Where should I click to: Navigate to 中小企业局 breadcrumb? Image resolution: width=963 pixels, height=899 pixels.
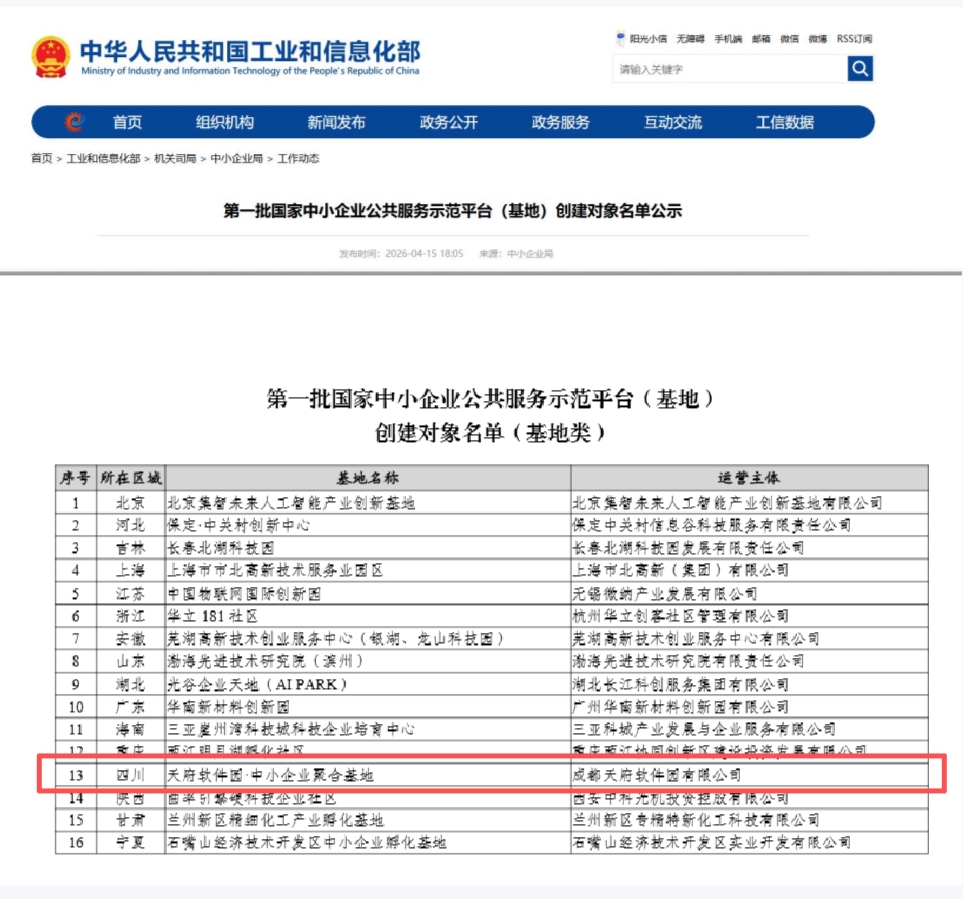pos(236,158)
